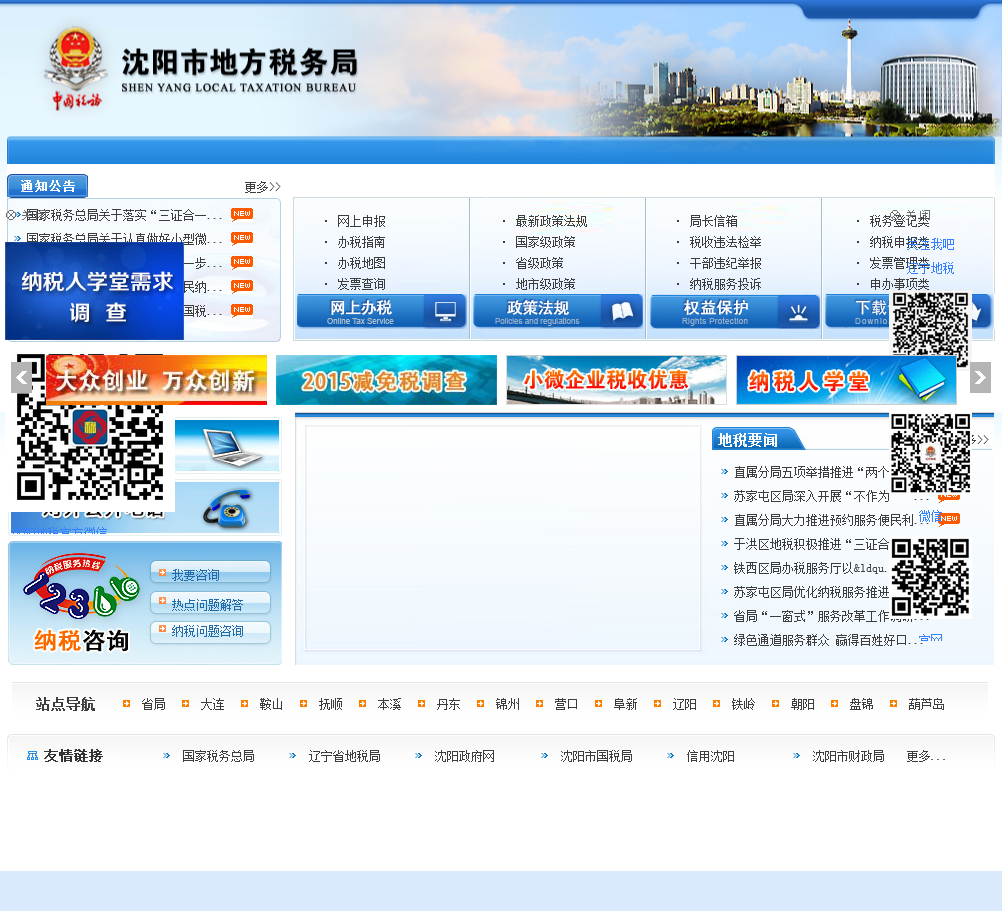Open 国家税务总局 friend link
The image size is (1002, 911).
[218, 756]
